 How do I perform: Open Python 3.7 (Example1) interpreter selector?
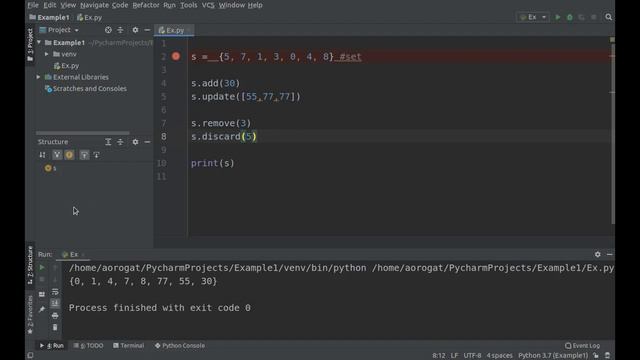click(553, 356)
